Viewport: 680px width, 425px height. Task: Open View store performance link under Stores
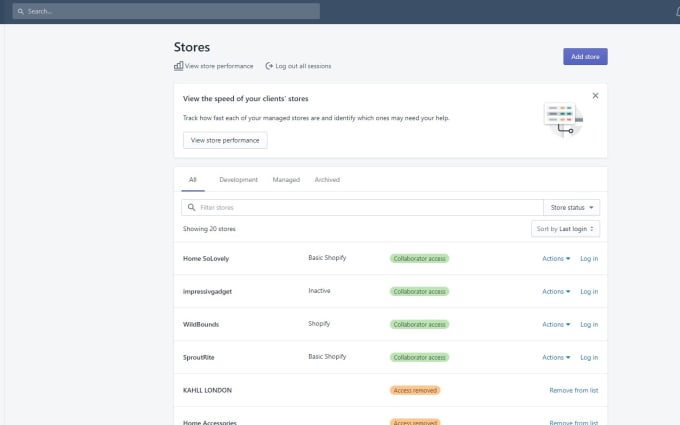pyautogui.click(x=219, y=66)
